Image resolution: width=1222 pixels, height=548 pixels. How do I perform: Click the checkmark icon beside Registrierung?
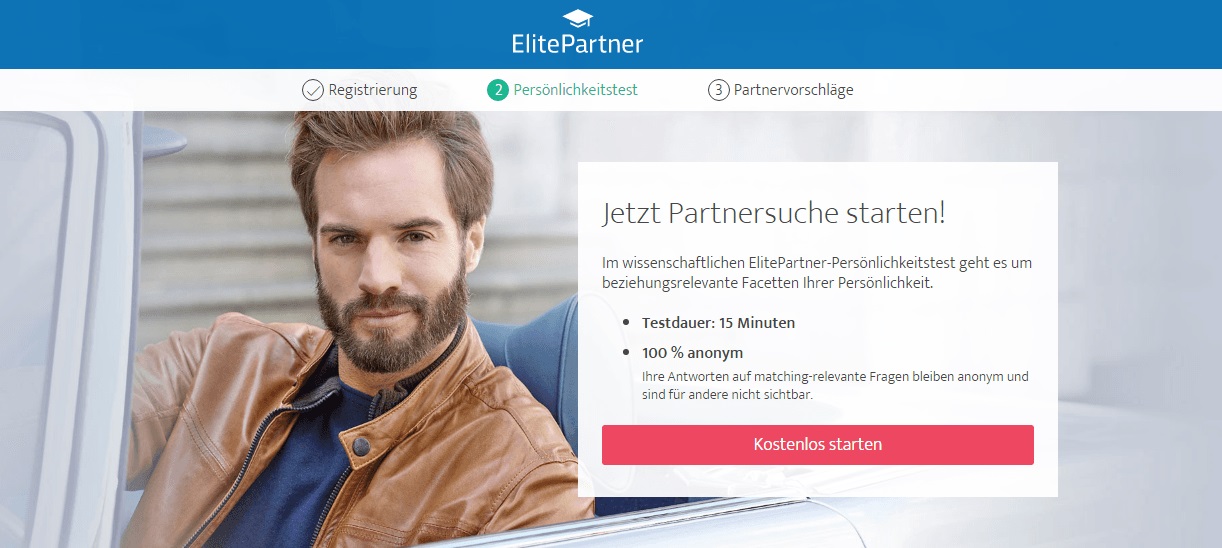tap(313, 90)
